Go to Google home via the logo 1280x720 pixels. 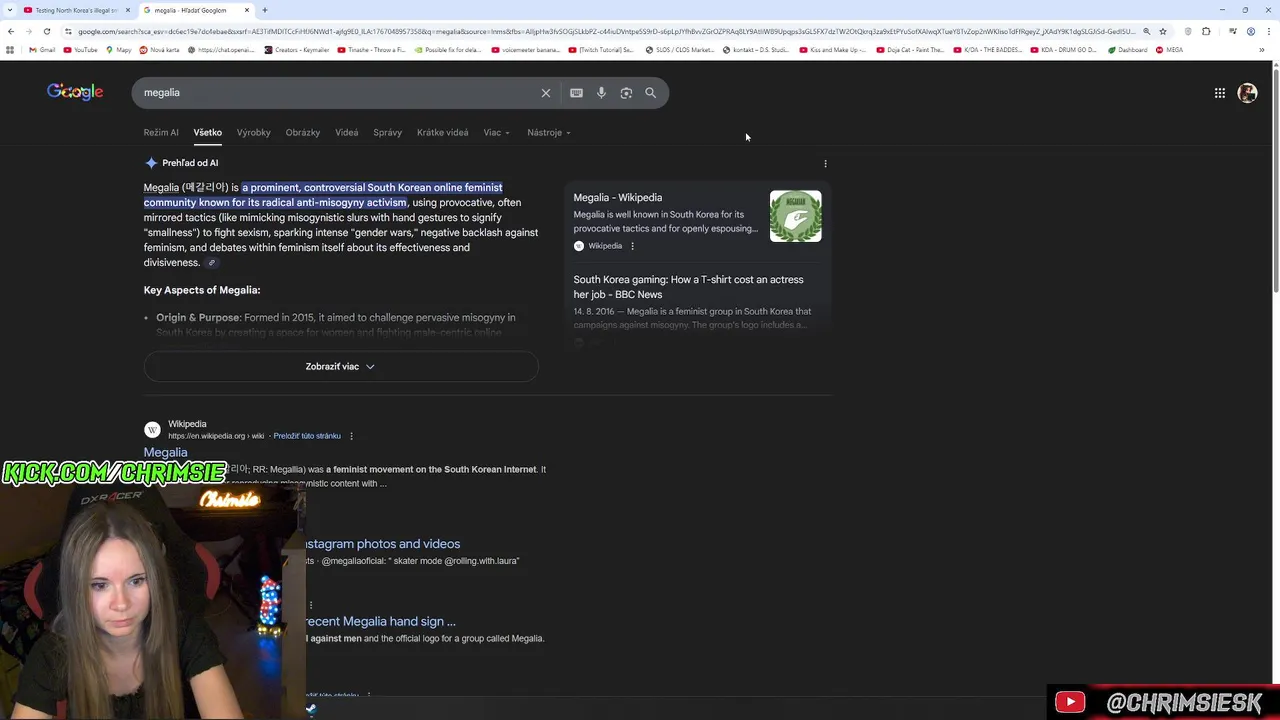75,92
